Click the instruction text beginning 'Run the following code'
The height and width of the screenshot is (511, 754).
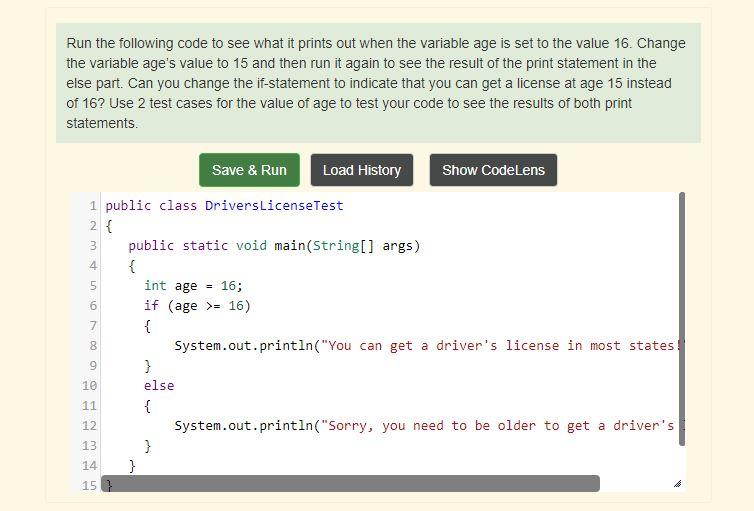coord(376,83)
